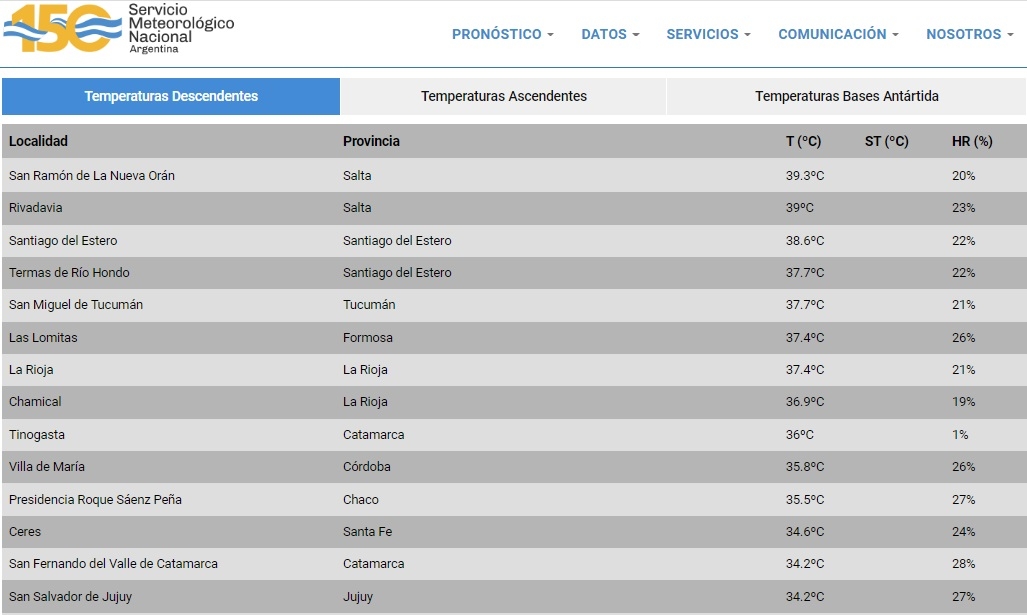Open the SERVICIOS dropdown menu
1027x615 pixels.
708,34
